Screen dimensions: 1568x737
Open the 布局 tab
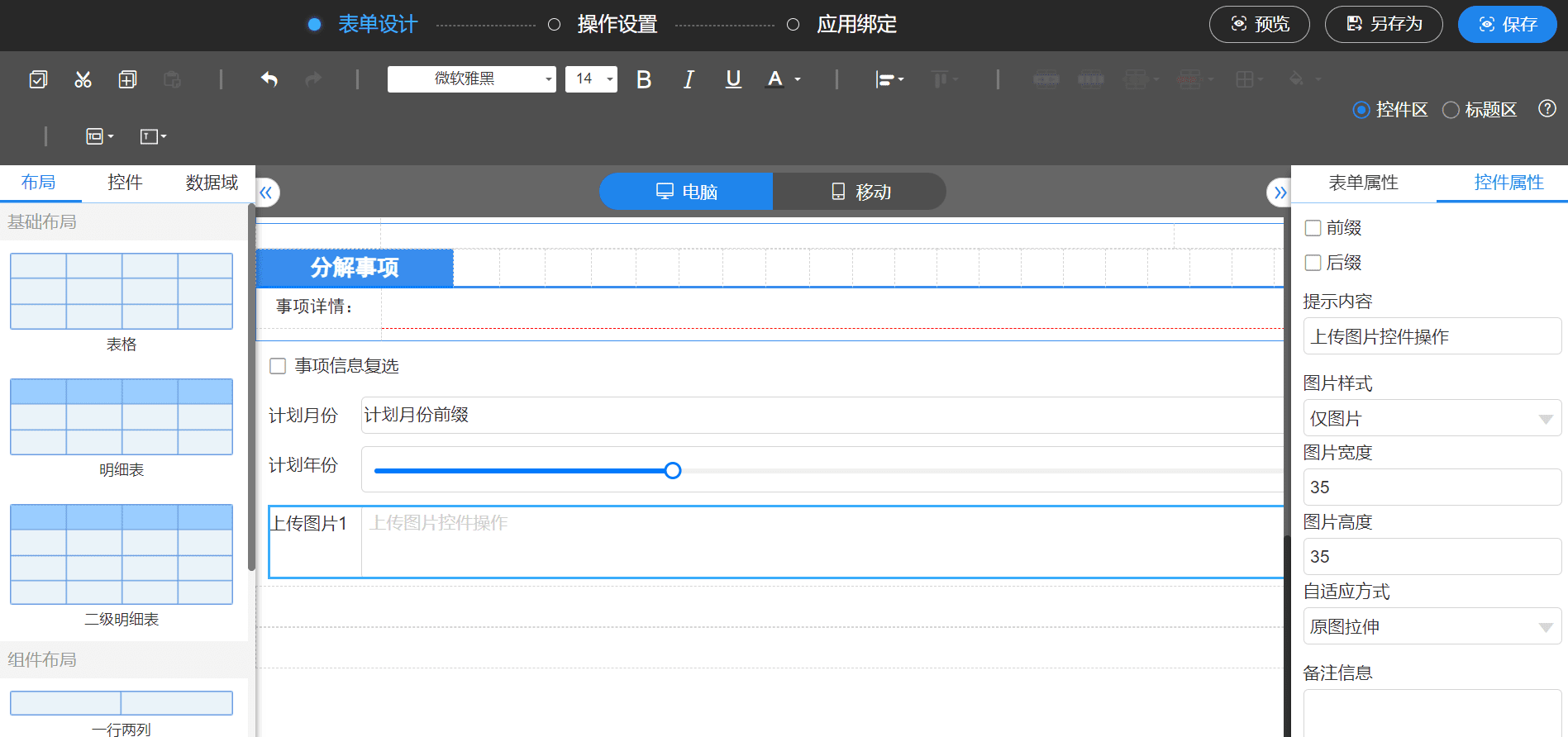pos(39,183)
